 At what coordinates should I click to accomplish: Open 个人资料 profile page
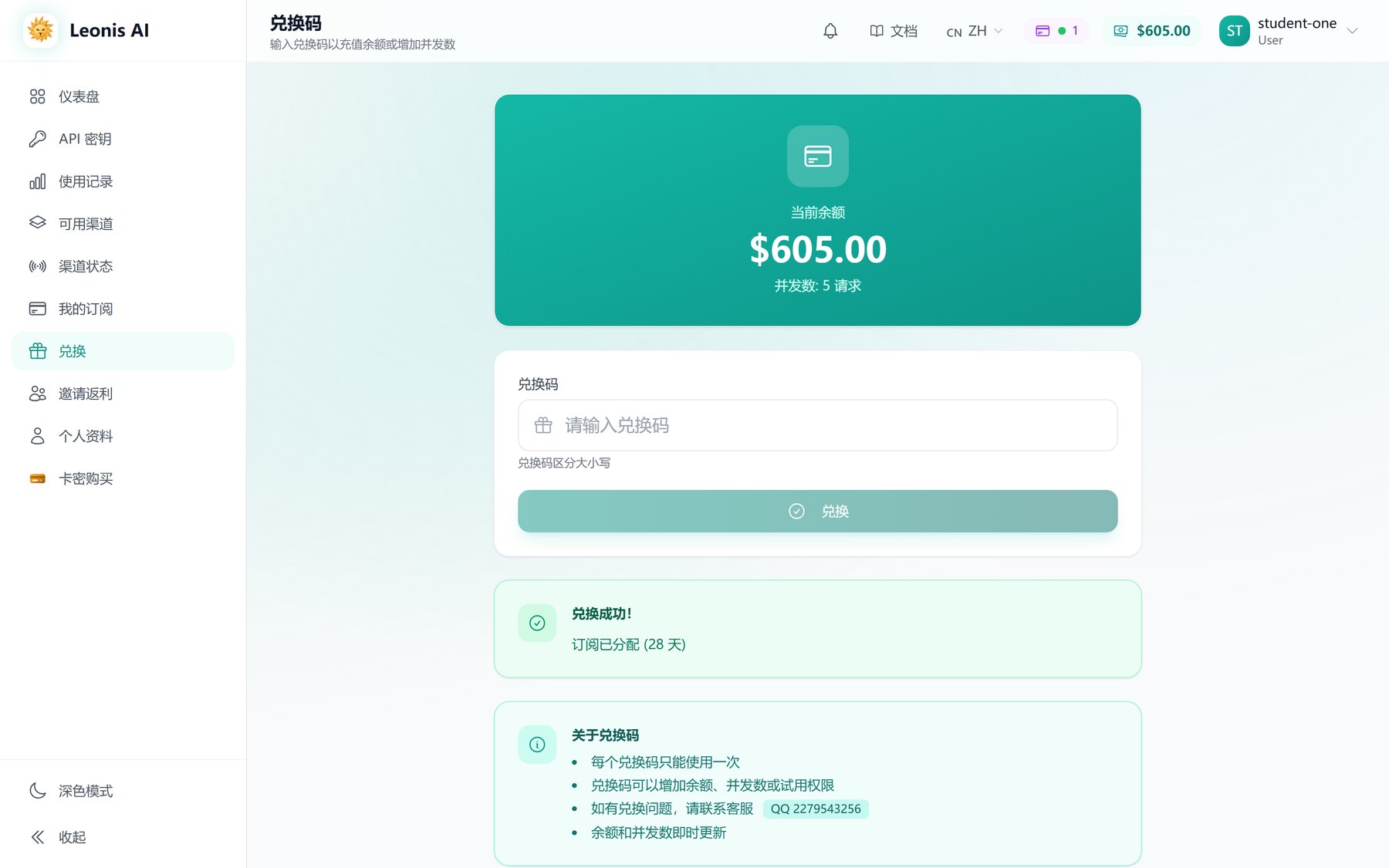click(x=123, y=436)
